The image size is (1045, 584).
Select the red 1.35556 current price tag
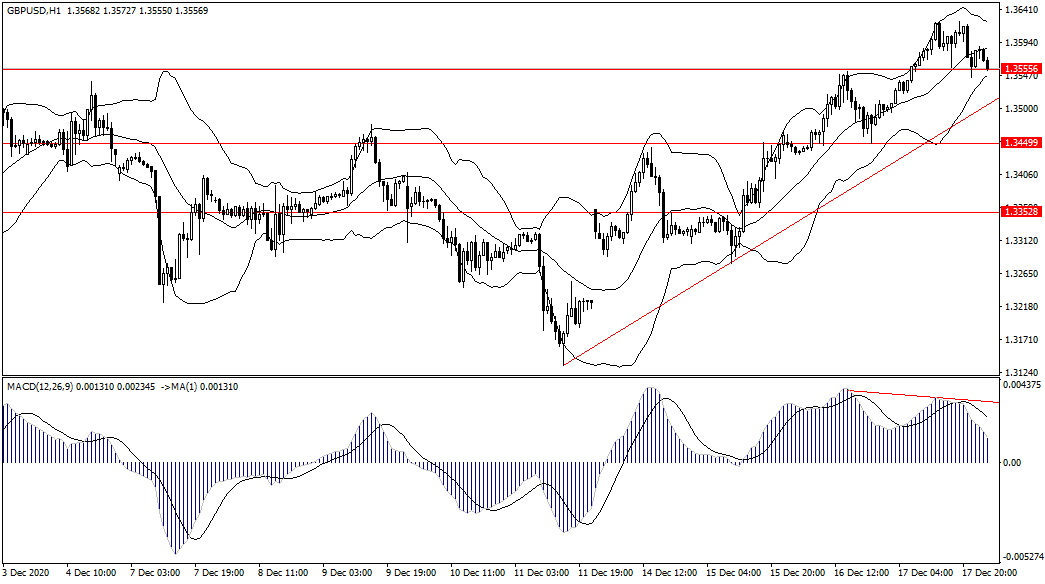pos(1021,69)
